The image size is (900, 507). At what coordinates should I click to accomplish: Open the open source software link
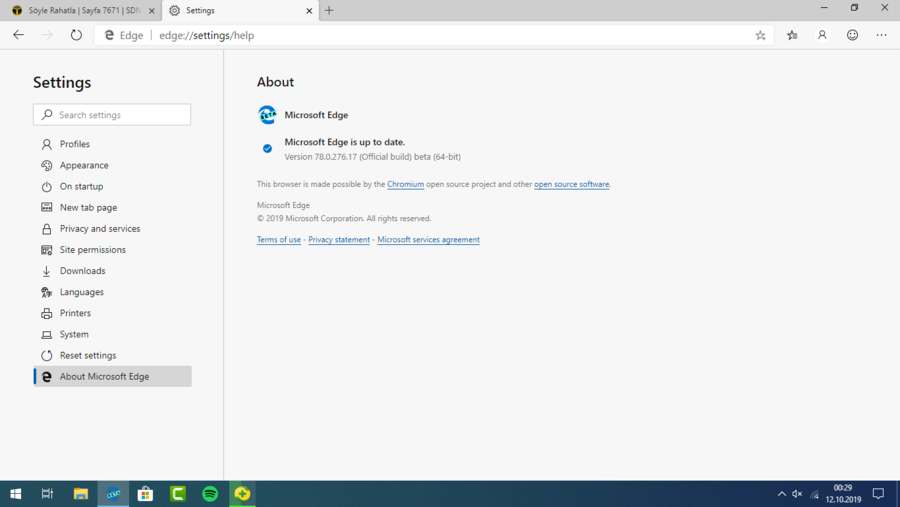click(x=571, y=184)
